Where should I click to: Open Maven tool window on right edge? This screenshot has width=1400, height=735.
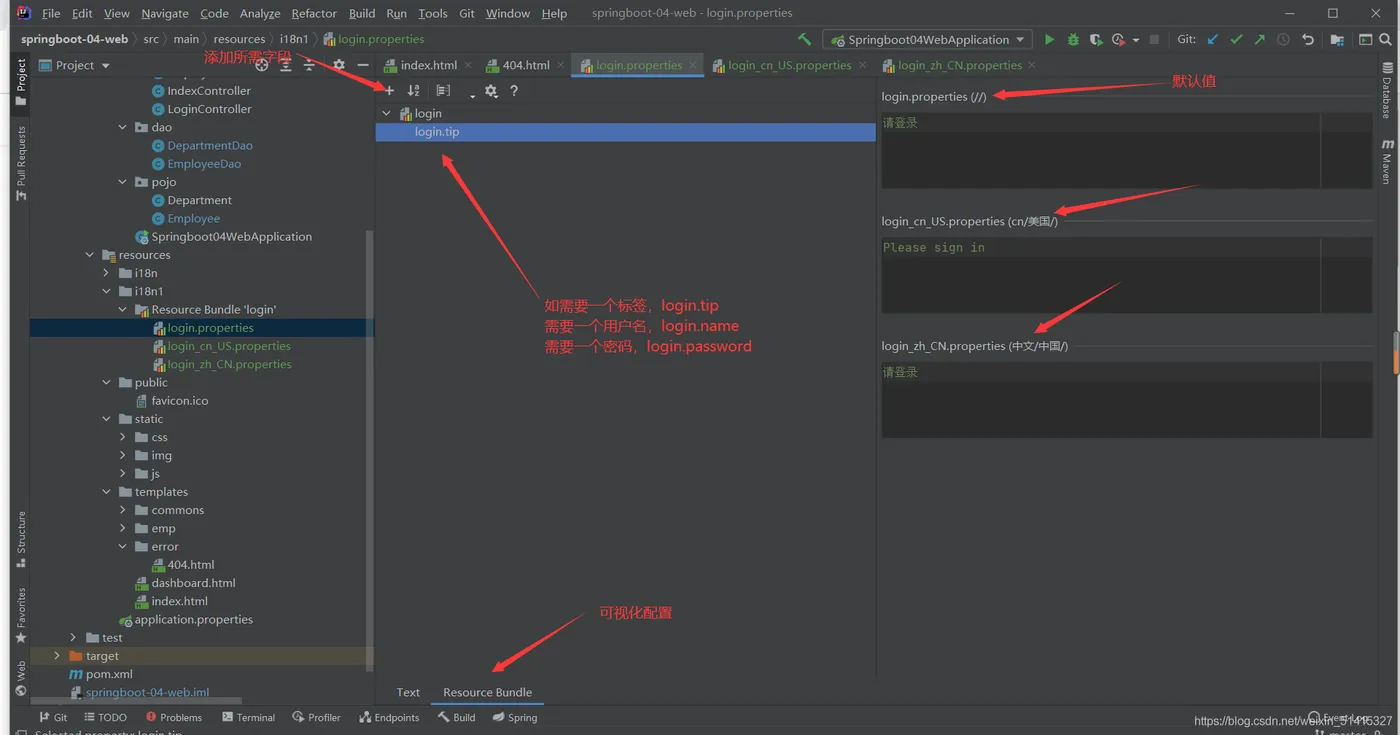click(x=1387, y=161)
